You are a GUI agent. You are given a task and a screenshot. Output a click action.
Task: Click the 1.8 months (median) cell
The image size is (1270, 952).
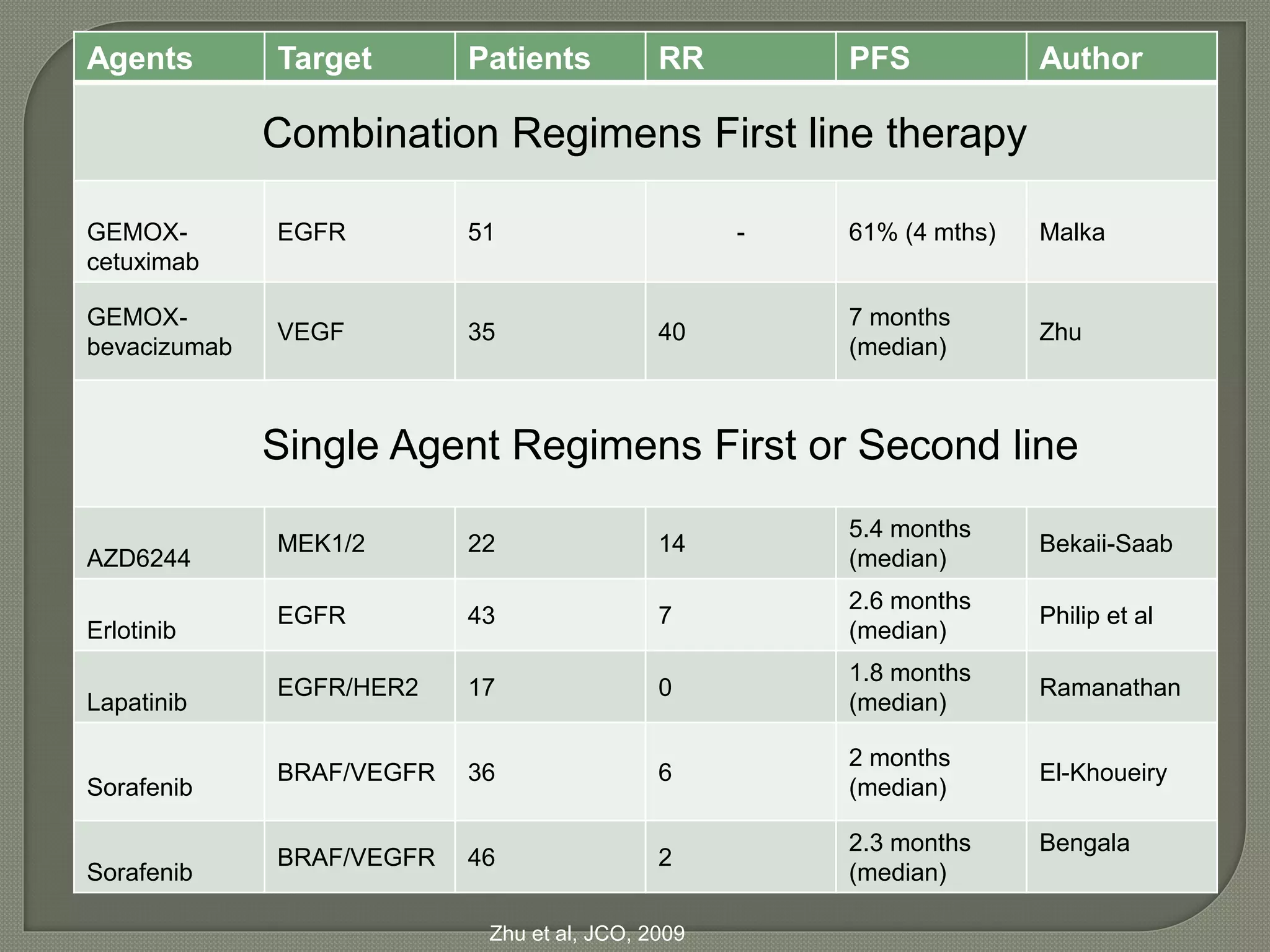[x=931, y=687]
